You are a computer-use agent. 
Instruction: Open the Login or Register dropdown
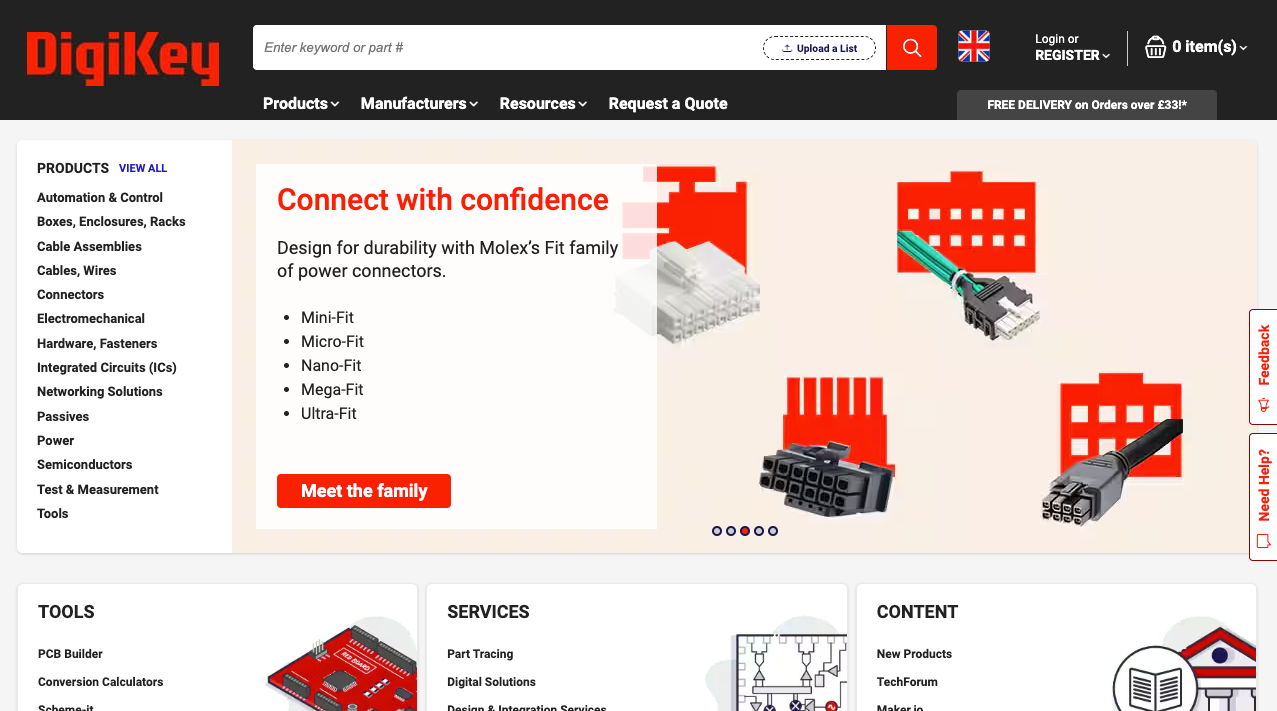1072,47
